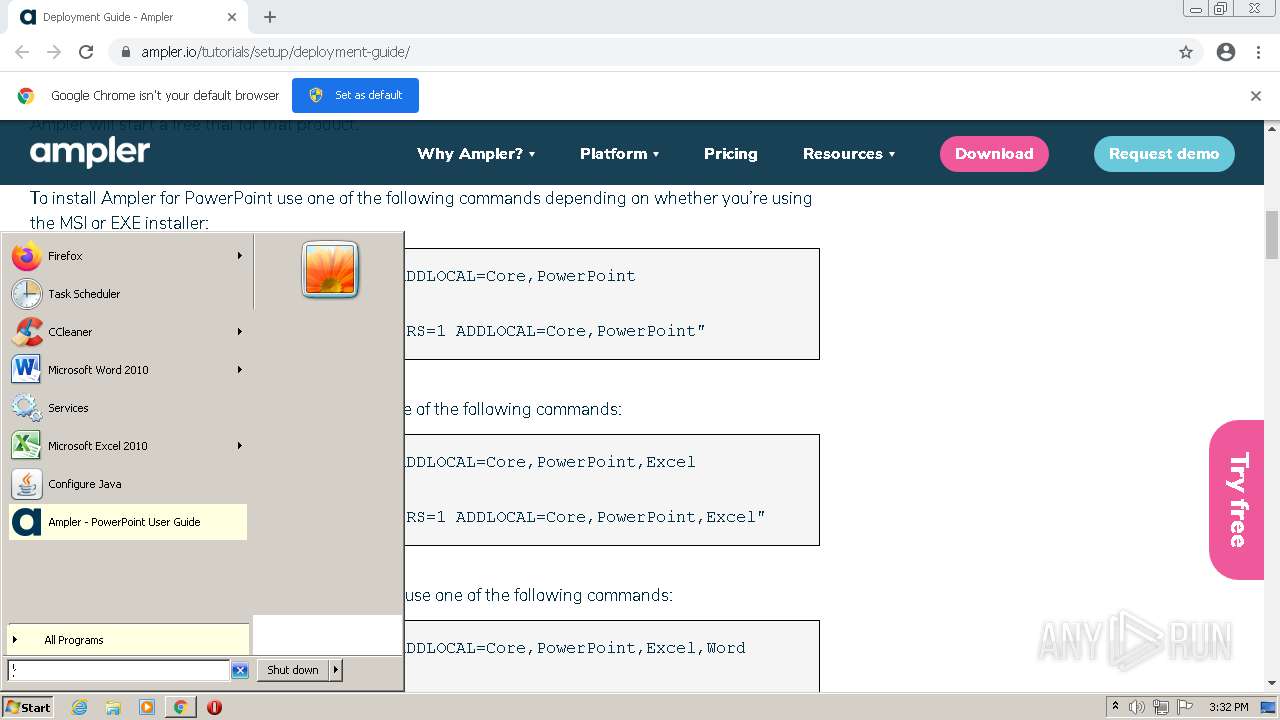Switch to Chrome on the taskbar
Screen dimensions: 1280x720
[x=181, y=707]
